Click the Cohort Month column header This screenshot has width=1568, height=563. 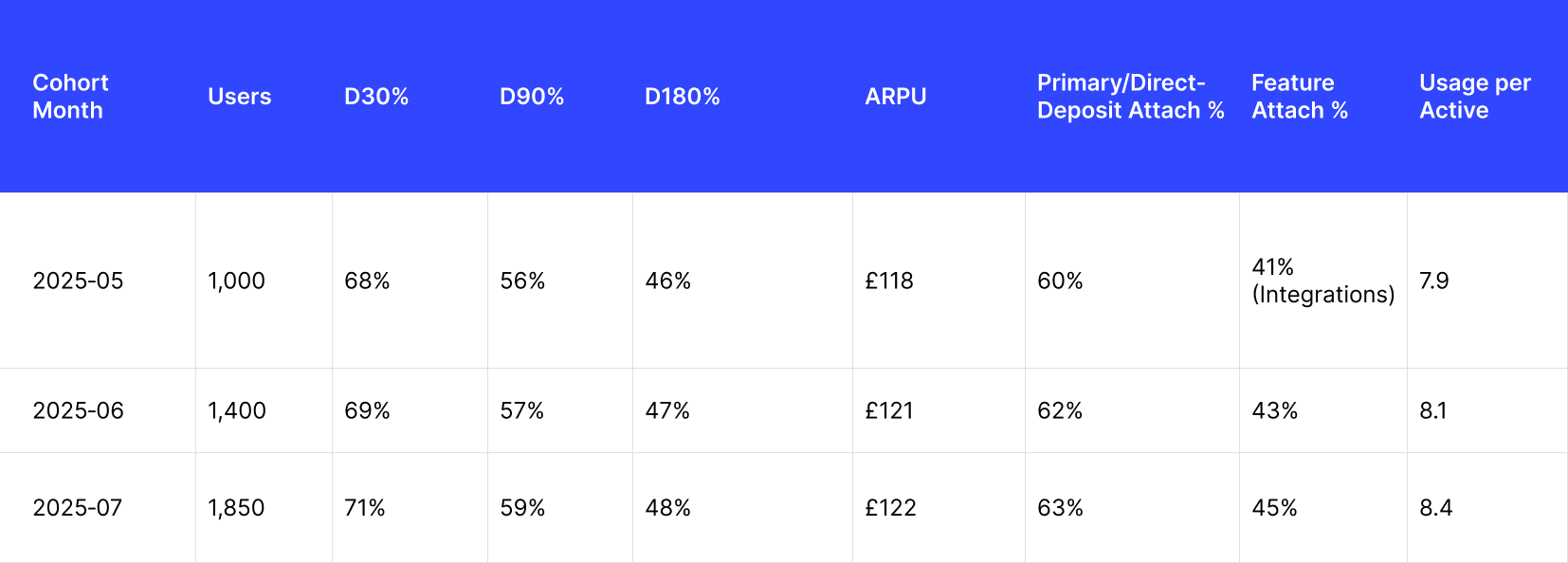tap(70, 97)
